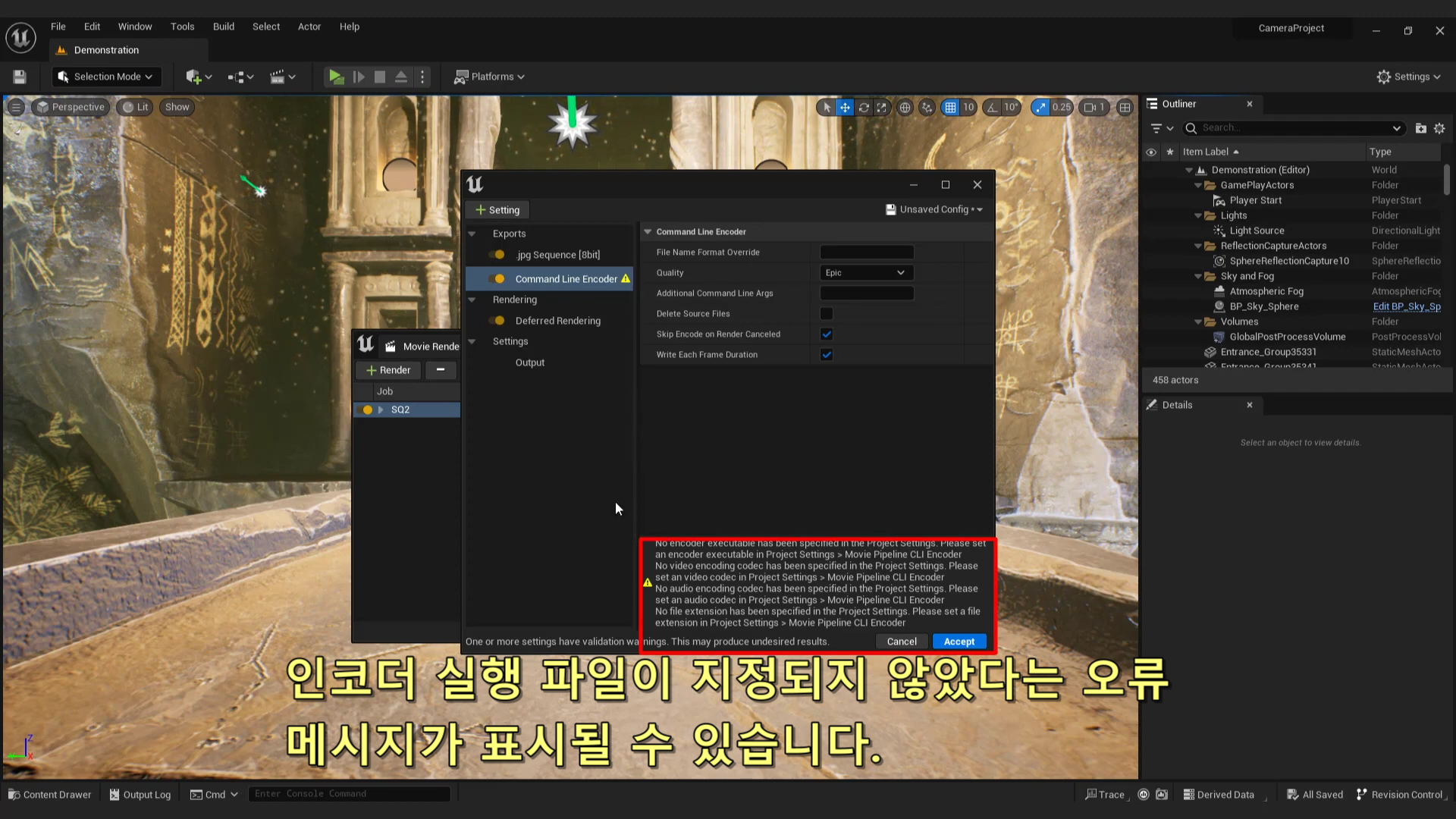
Task: Open the Quality dropdown set to Epic
Action: pyautogui.click(x=865, y=272)
